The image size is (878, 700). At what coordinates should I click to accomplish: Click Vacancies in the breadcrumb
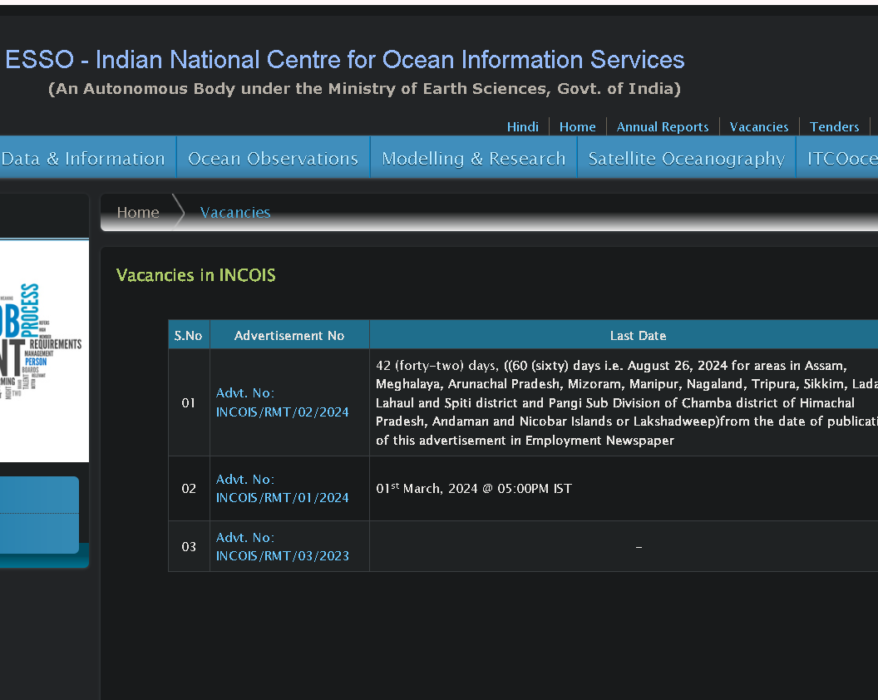pyautogui.click(x=235, y=213)
